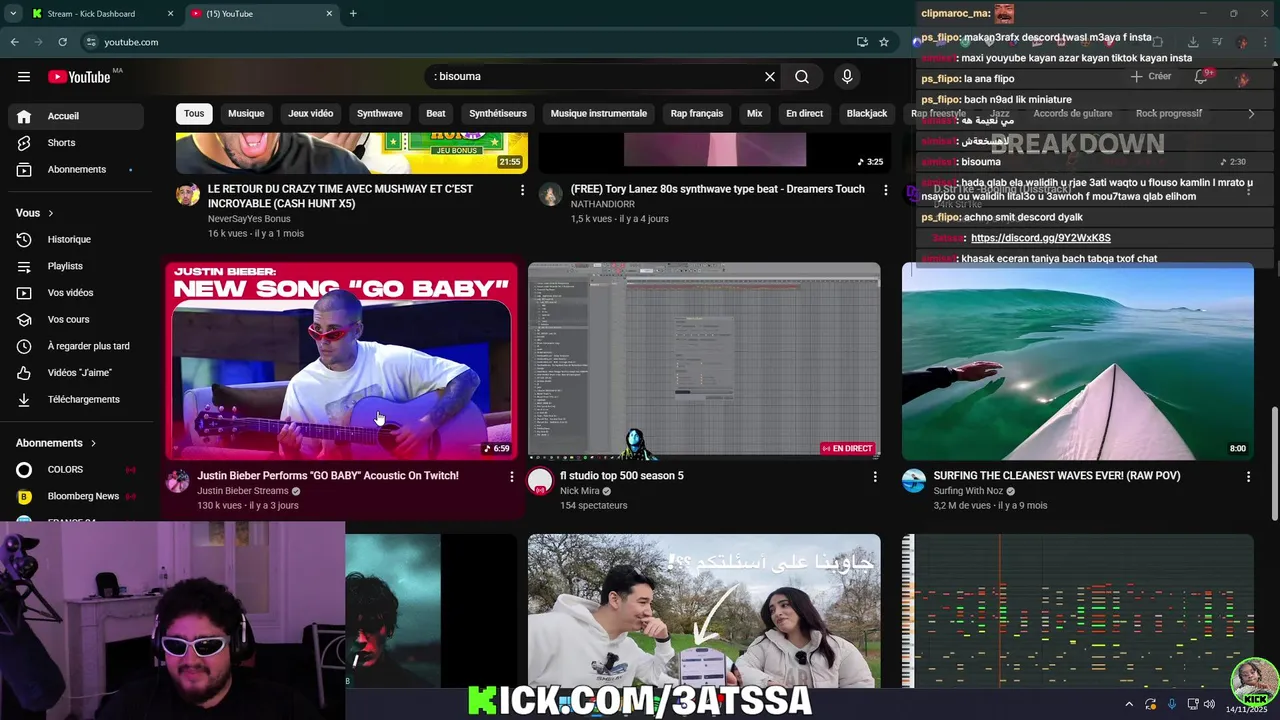Viewport: 1280px width, 720px height.
Task: Select the Musique instrumentale chip
Action: pos(599,114)
